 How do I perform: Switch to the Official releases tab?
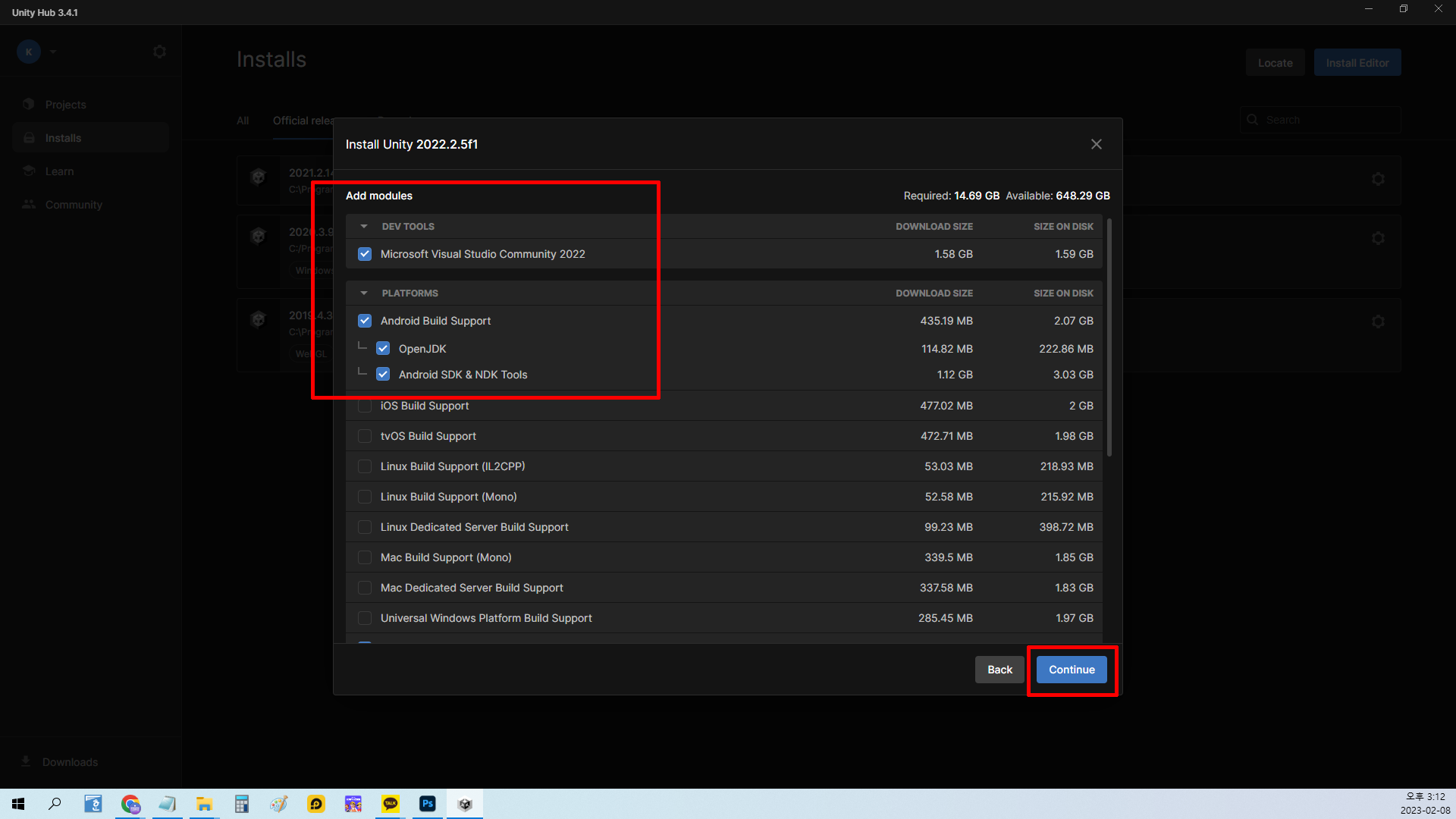pos(303,121)
